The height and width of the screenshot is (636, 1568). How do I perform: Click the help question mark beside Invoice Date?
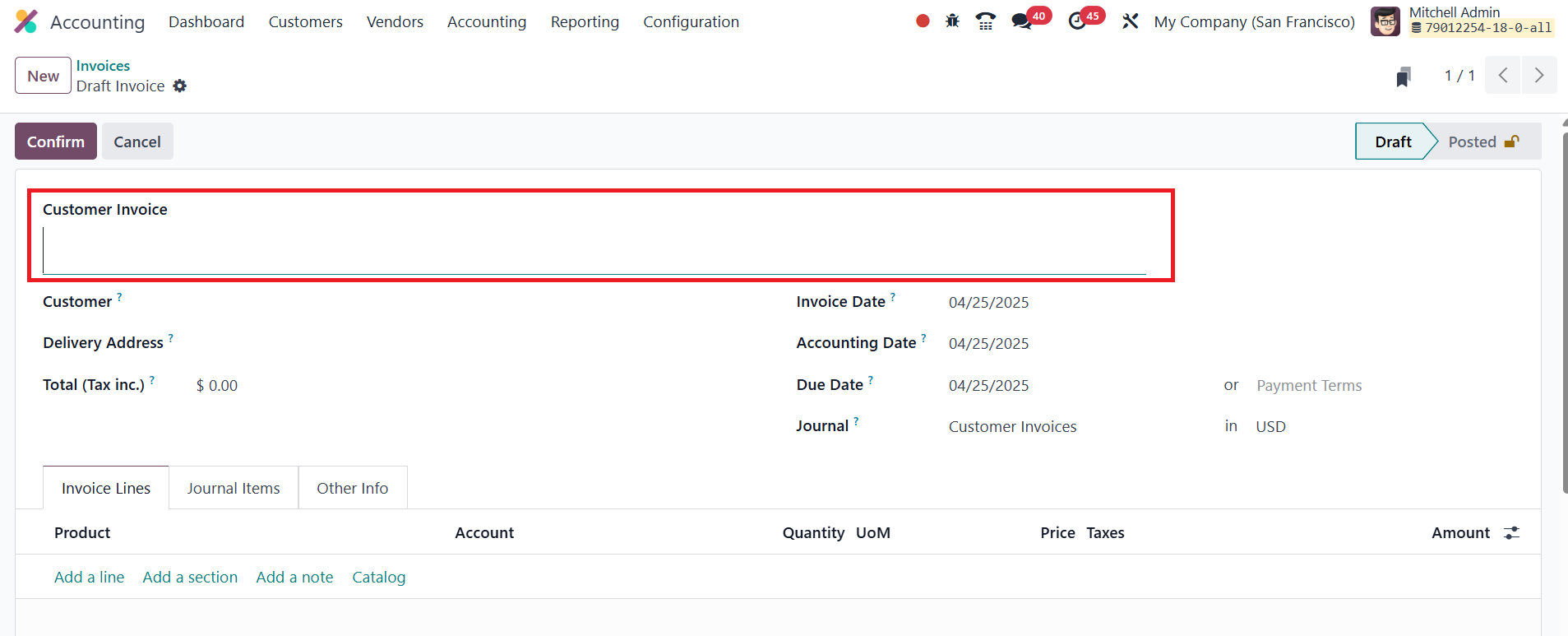coord(893,297)
